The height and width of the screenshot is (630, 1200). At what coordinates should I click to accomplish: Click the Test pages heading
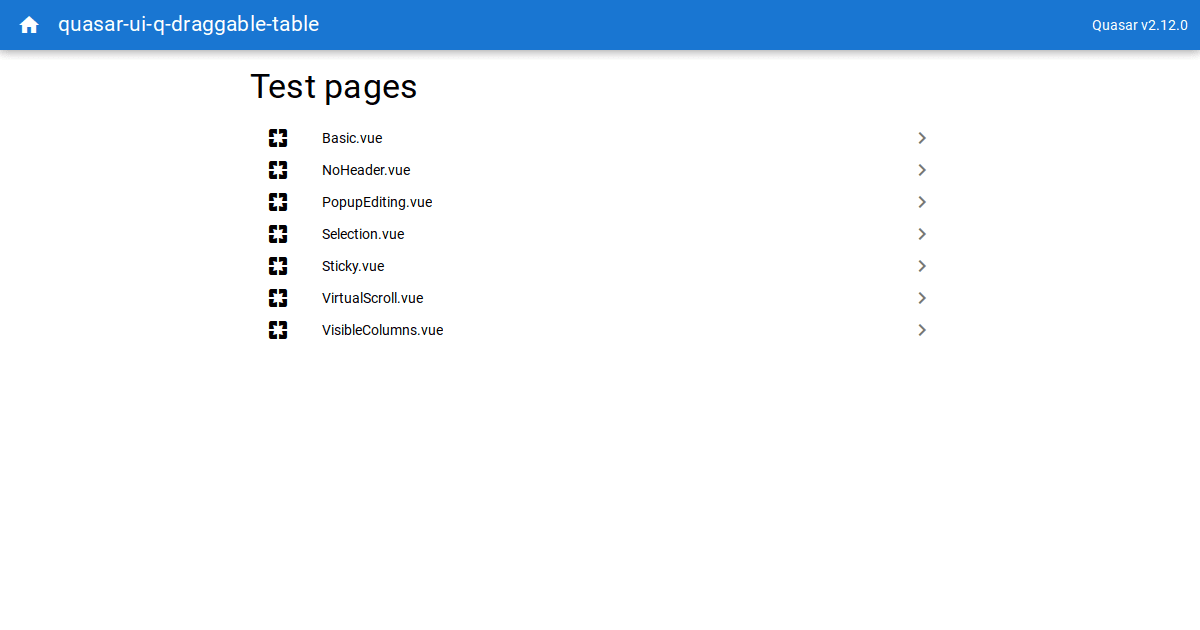(333, 87)
